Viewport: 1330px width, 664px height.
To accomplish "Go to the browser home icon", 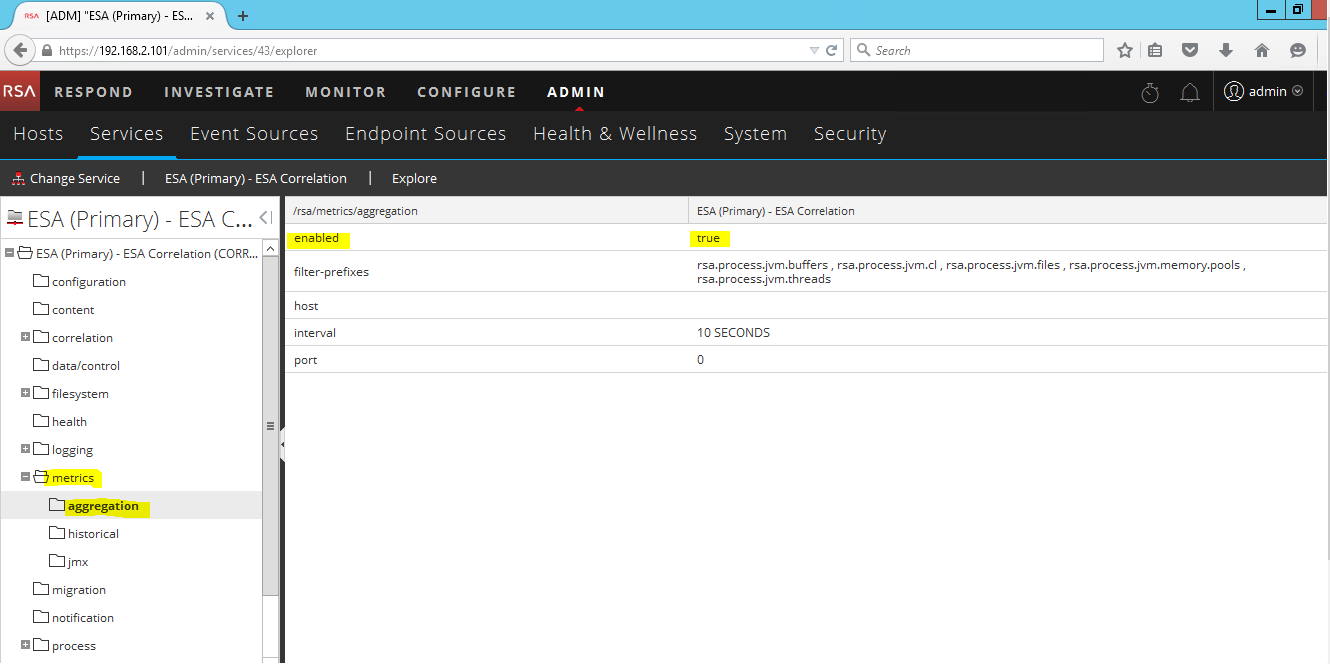I will tap(1261, 50).
